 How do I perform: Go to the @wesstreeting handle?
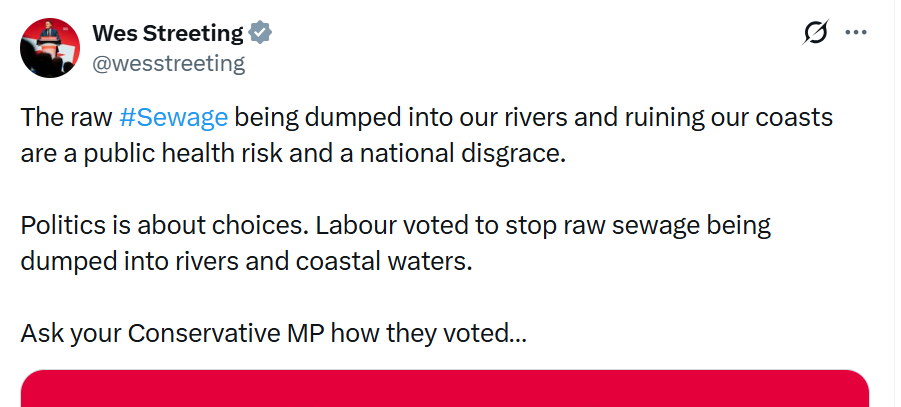(168, 63)
